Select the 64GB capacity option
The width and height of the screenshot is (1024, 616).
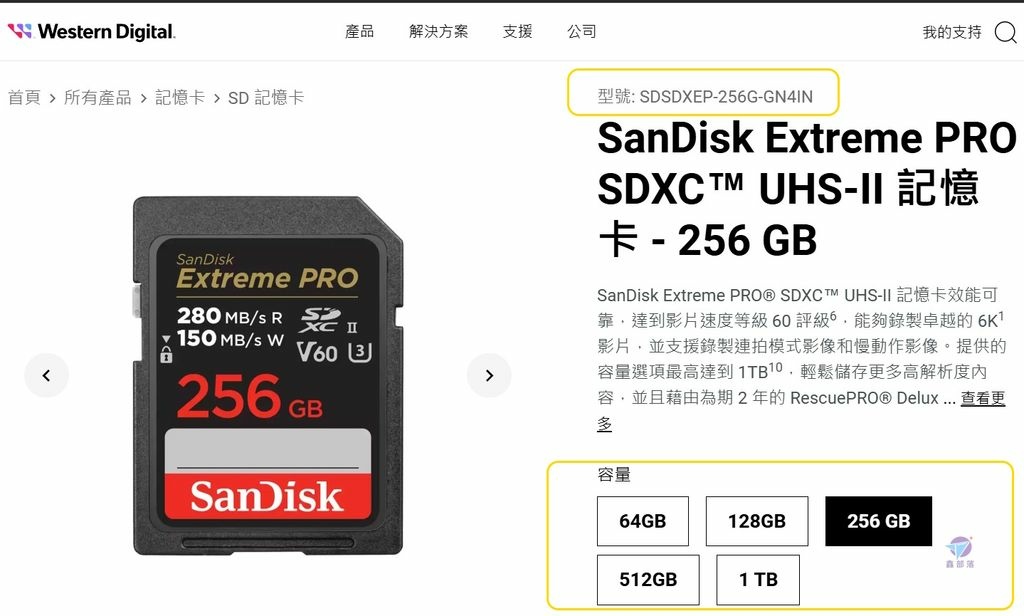[643, 521]
